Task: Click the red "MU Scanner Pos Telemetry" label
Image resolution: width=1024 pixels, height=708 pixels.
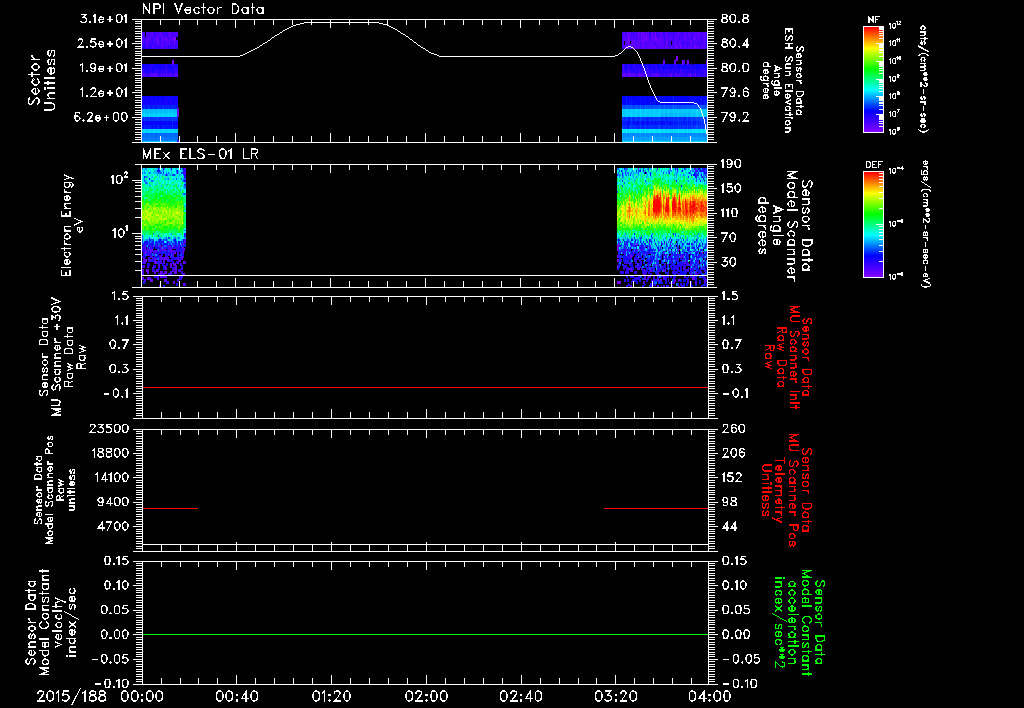Action: point(787,490)
